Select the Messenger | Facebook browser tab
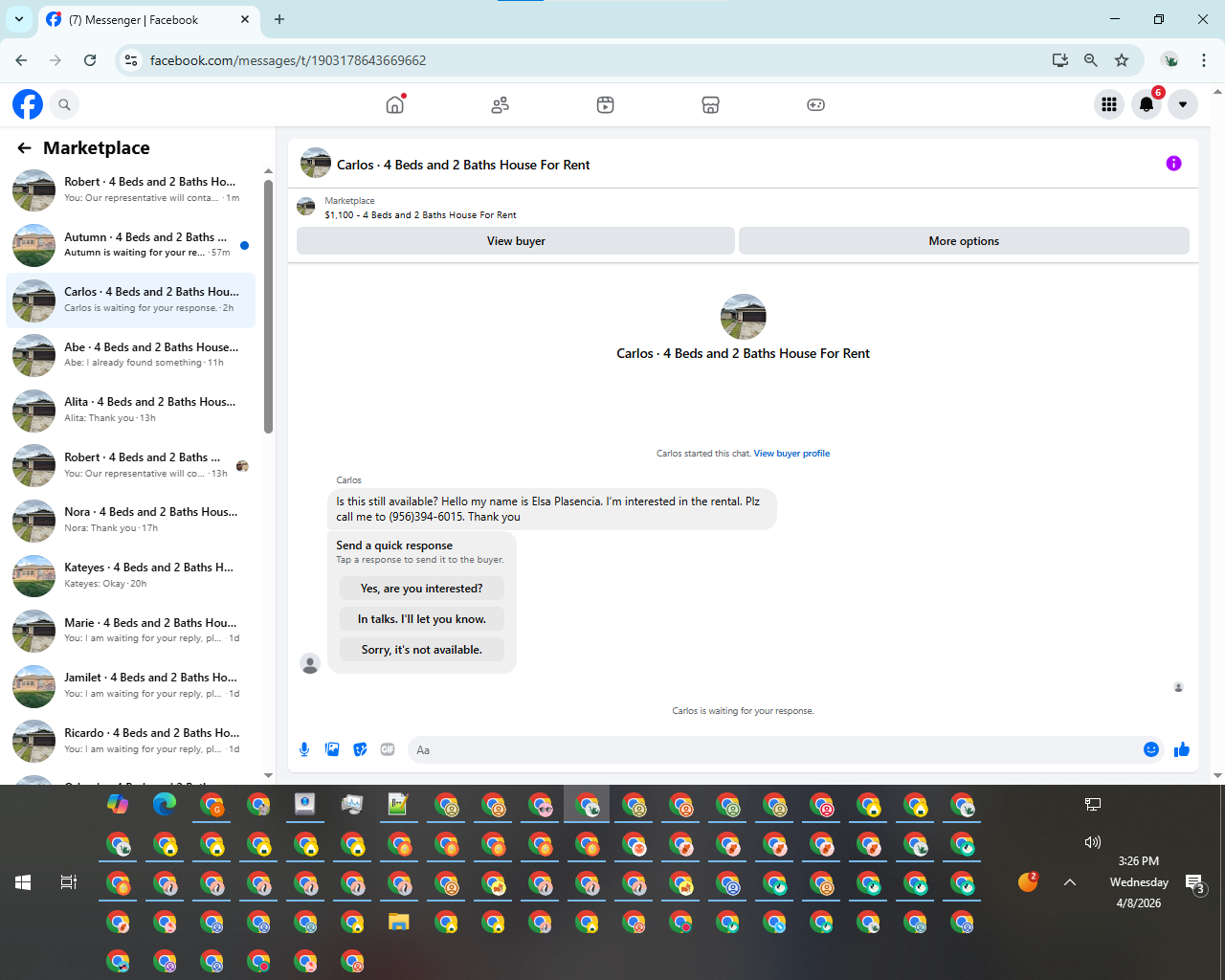 (148, 19)
